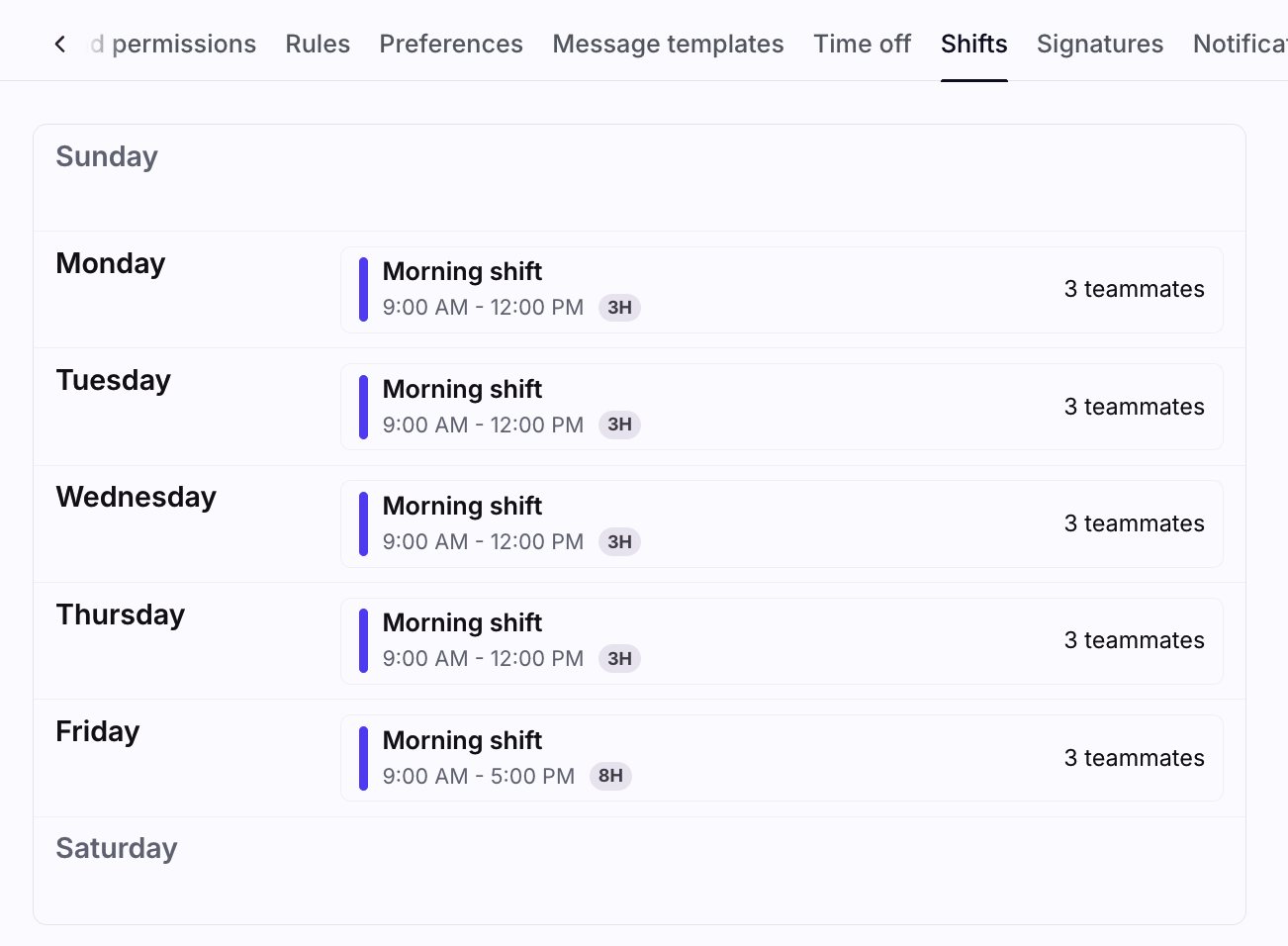Switch to the Signatures tab
The width and height of the screenshot is (1288, 946).
pos(1099,45)
